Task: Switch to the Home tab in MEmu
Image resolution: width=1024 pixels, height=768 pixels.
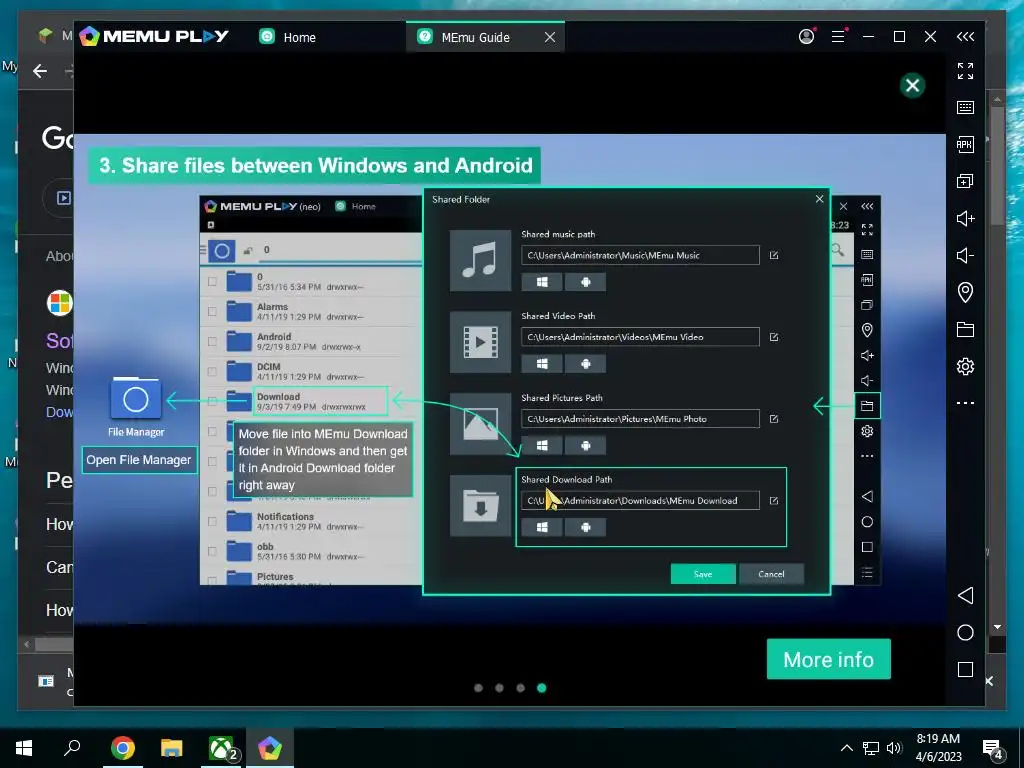Action: coord(287,37)
